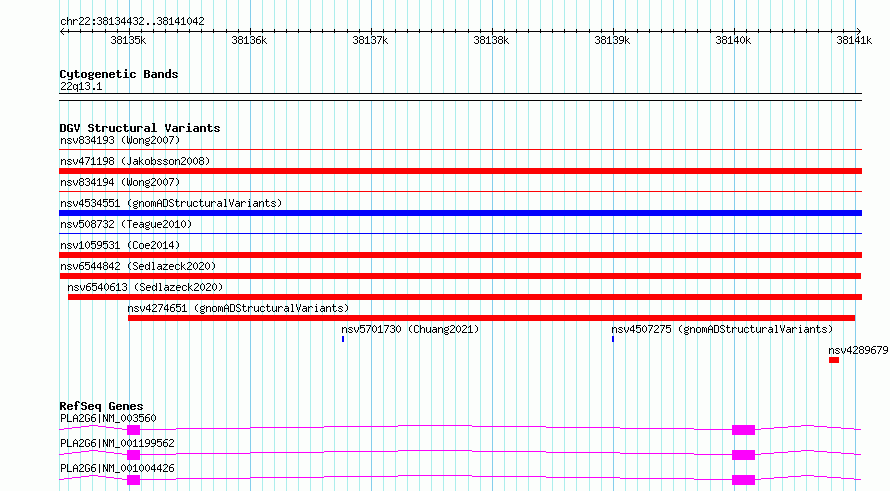Click the 38140k ruler tick label
This screenshot has height=491, width=890.
tap(733, 40)
